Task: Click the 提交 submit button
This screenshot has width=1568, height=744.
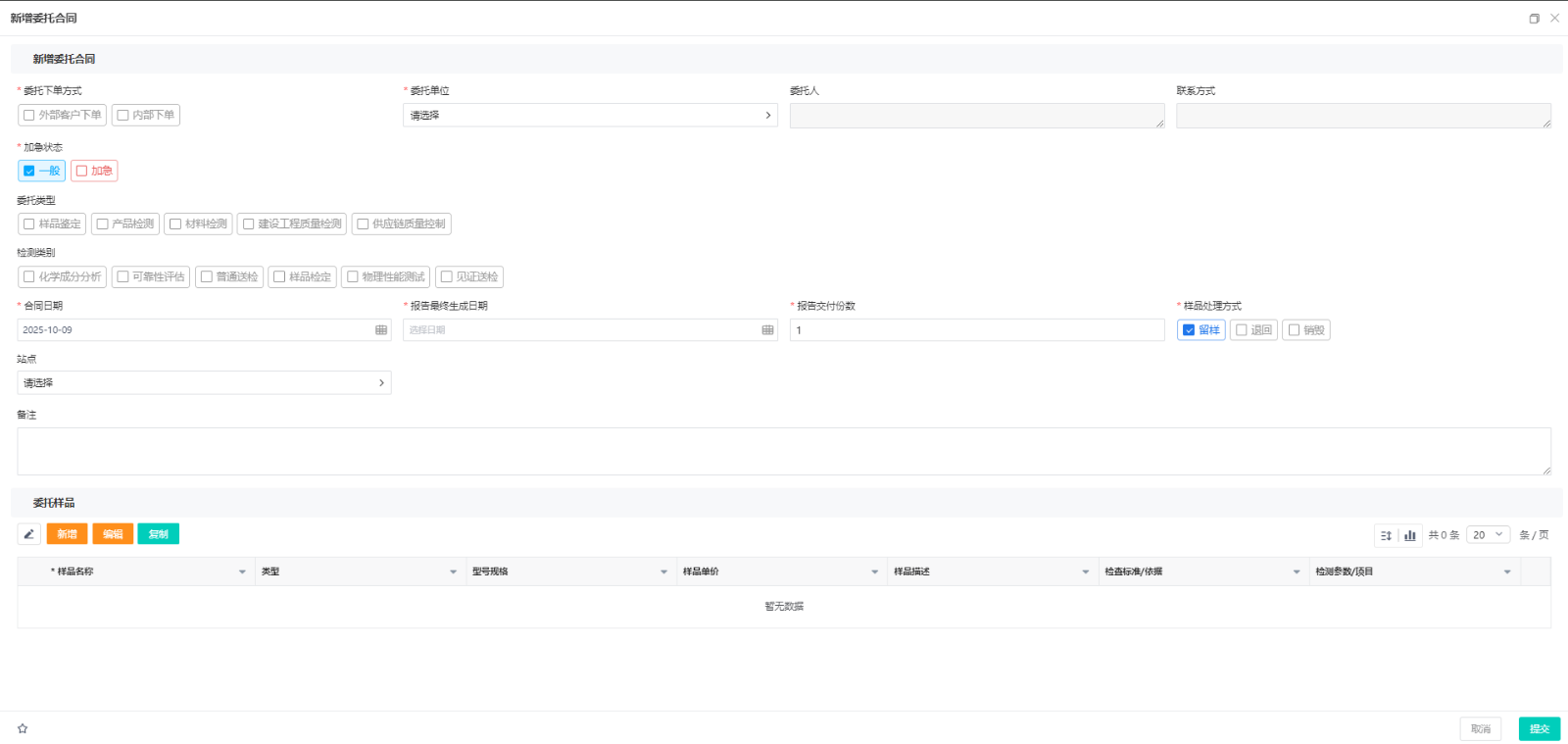Action: pyautogui.click(x=1540, y=729)
